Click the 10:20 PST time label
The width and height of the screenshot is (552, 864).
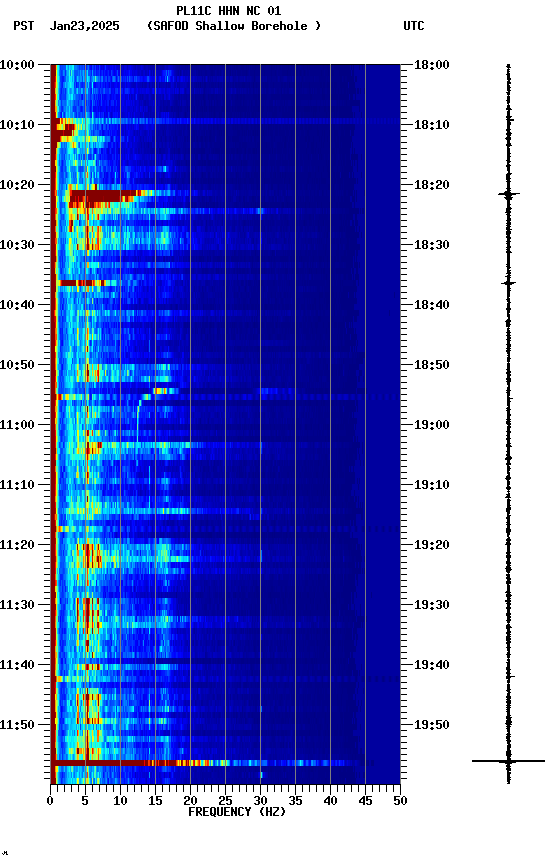pyautogui.click(x=17, y=185)
